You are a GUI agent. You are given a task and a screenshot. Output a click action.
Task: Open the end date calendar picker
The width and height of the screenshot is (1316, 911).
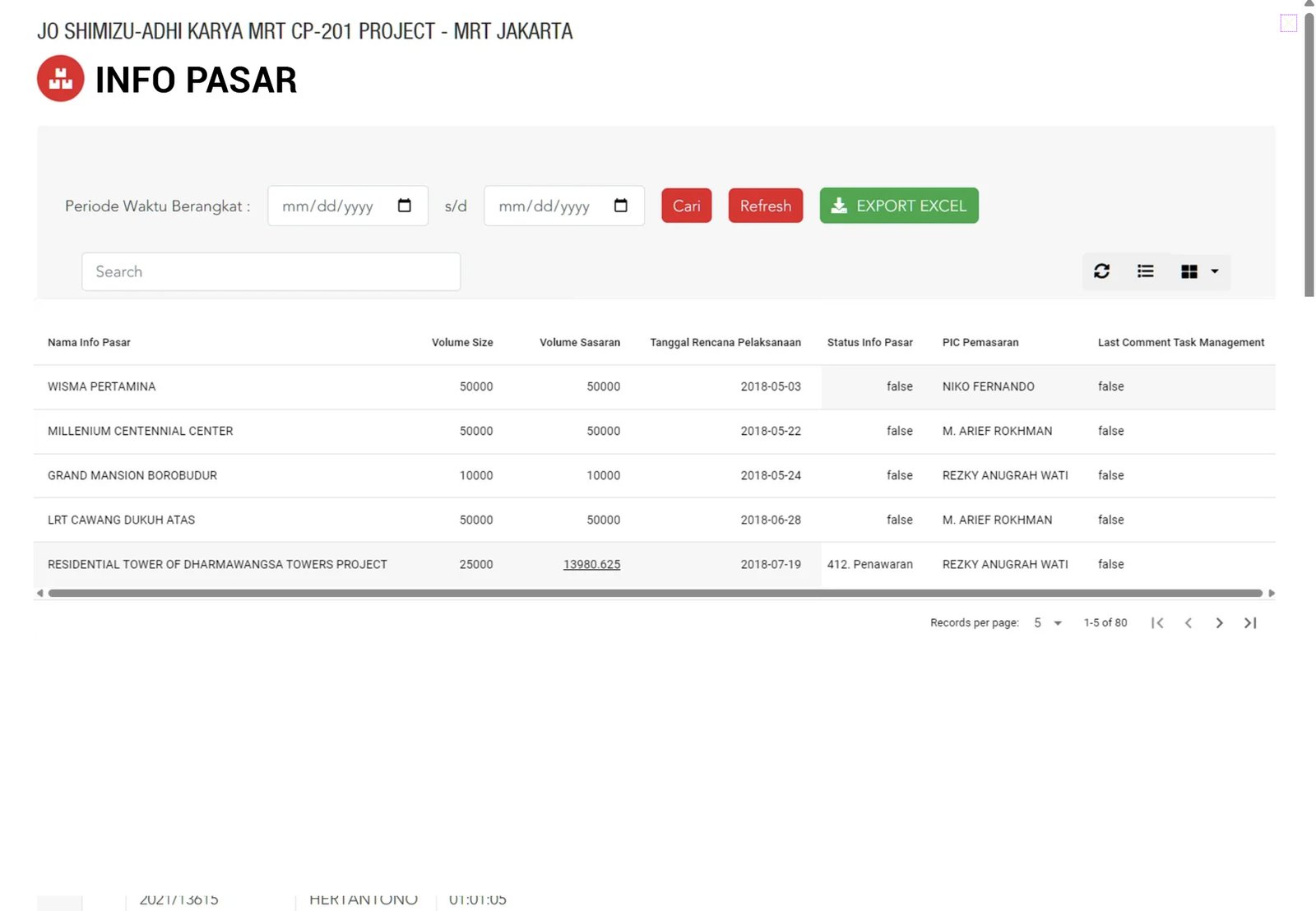[620, 206]
